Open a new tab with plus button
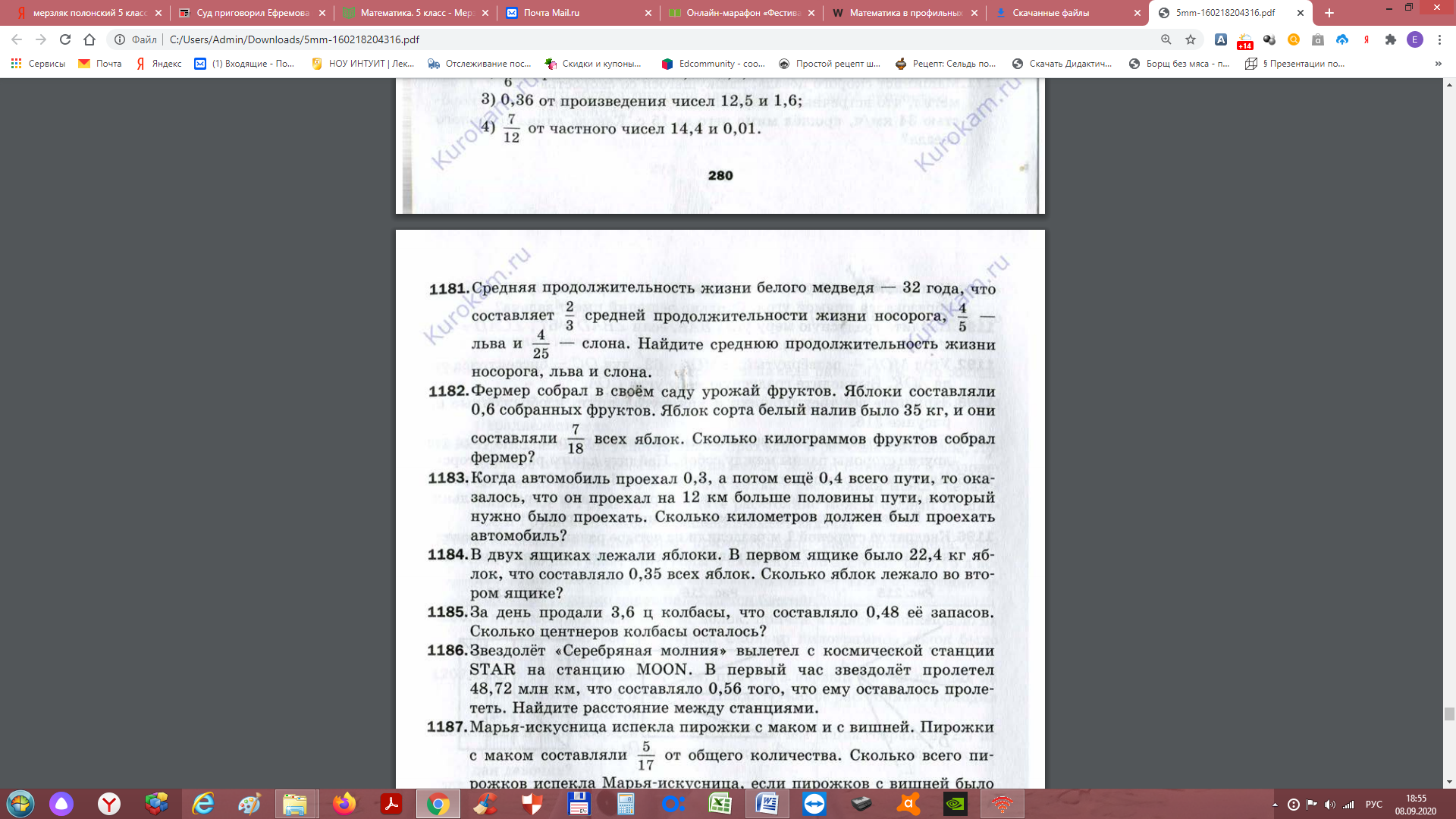1456x819 pixels. pos(1329,13)
